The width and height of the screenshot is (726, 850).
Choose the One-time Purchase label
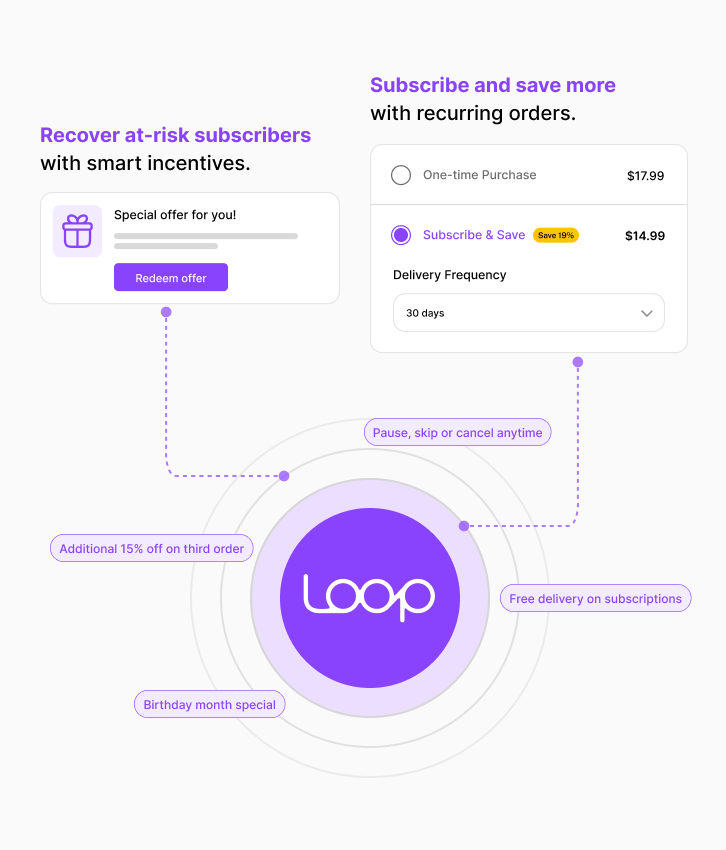(x=480, y=175)
